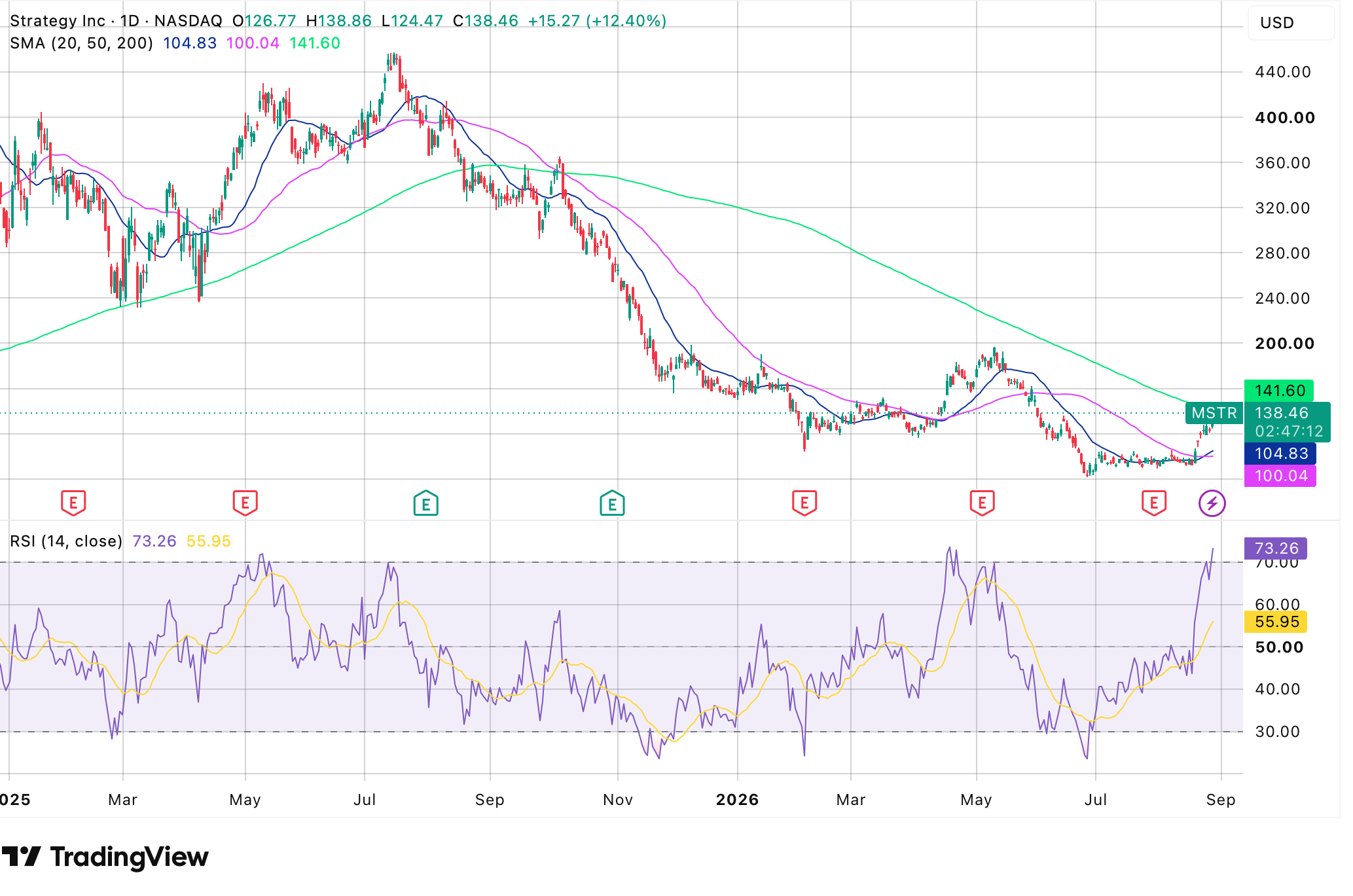Click the purple 73.26 RSI scale label
The image size is (1353, 896).
point(1276,548)
